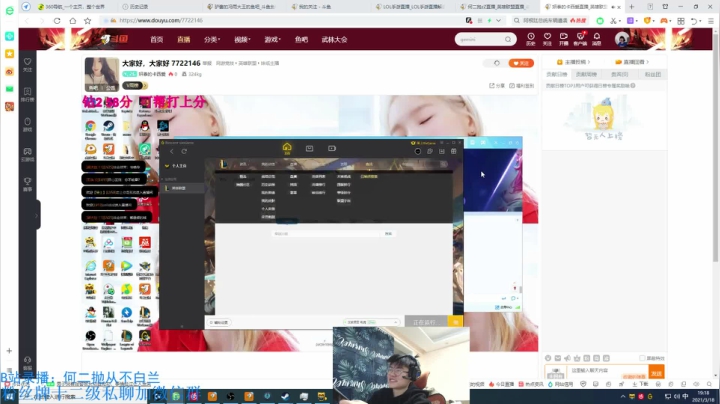The width and height of the screenshot is (720, 404).
Task: Open the 历史 clock icon in Douyu header
Action: 531,39
